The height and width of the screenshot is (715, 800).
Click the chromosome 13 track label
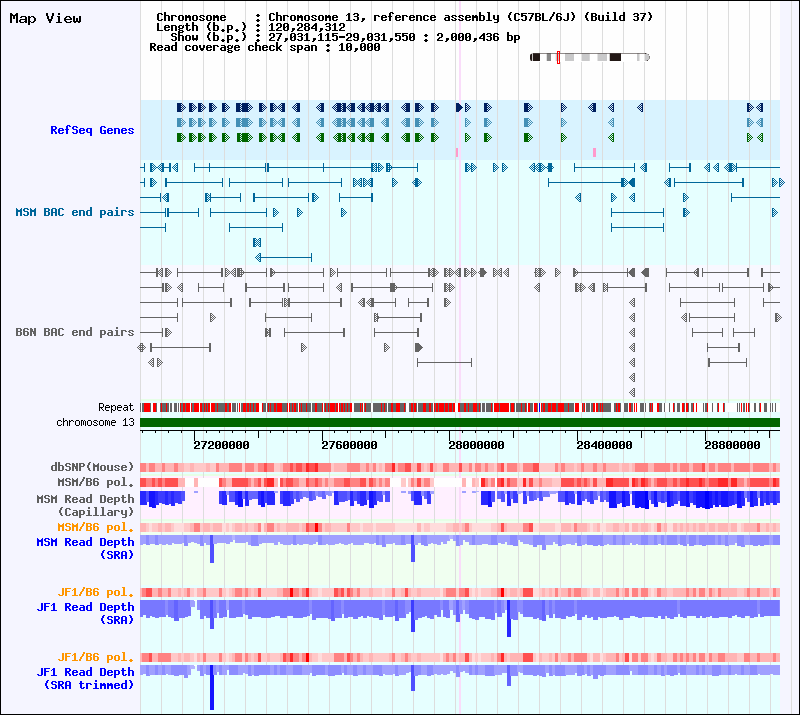[x=95, y=423]
